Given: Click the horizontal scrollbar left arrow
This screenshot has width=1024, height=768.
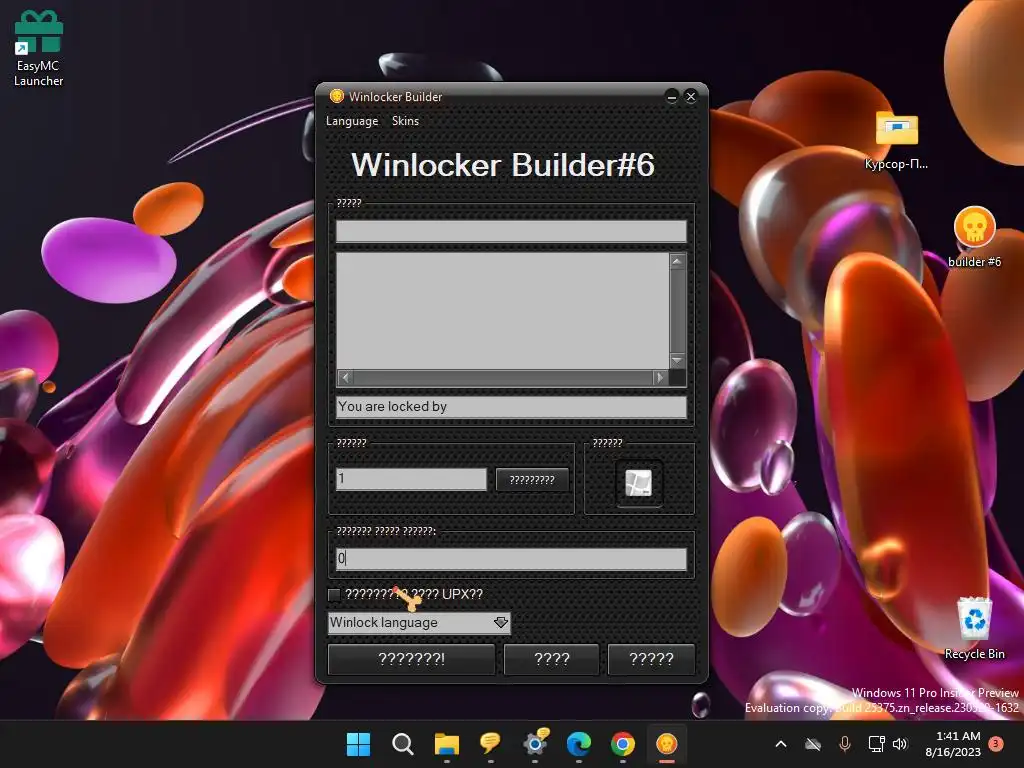Looking at the screenshot, I should pyautogui.click(x=345, y=377).
